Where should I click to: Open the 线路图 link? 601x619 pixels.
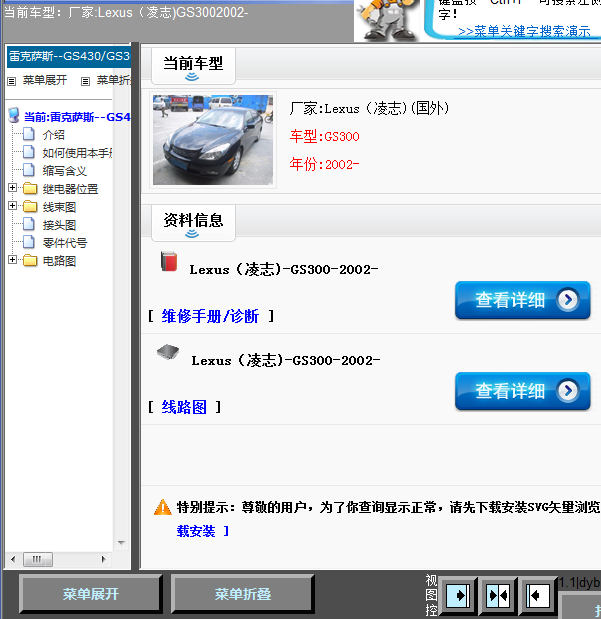coord(184,407)
